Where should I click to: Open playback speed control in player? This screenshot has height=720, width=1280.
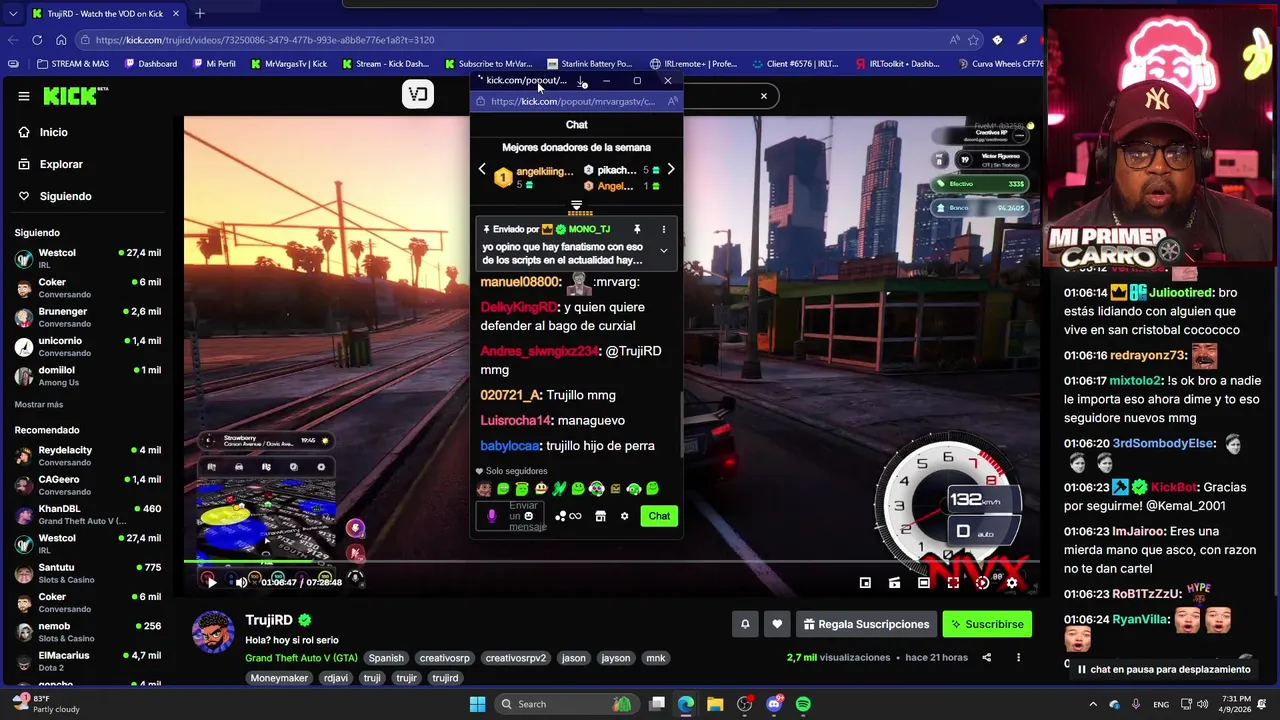pyautogui.click(x=983, y=582)
